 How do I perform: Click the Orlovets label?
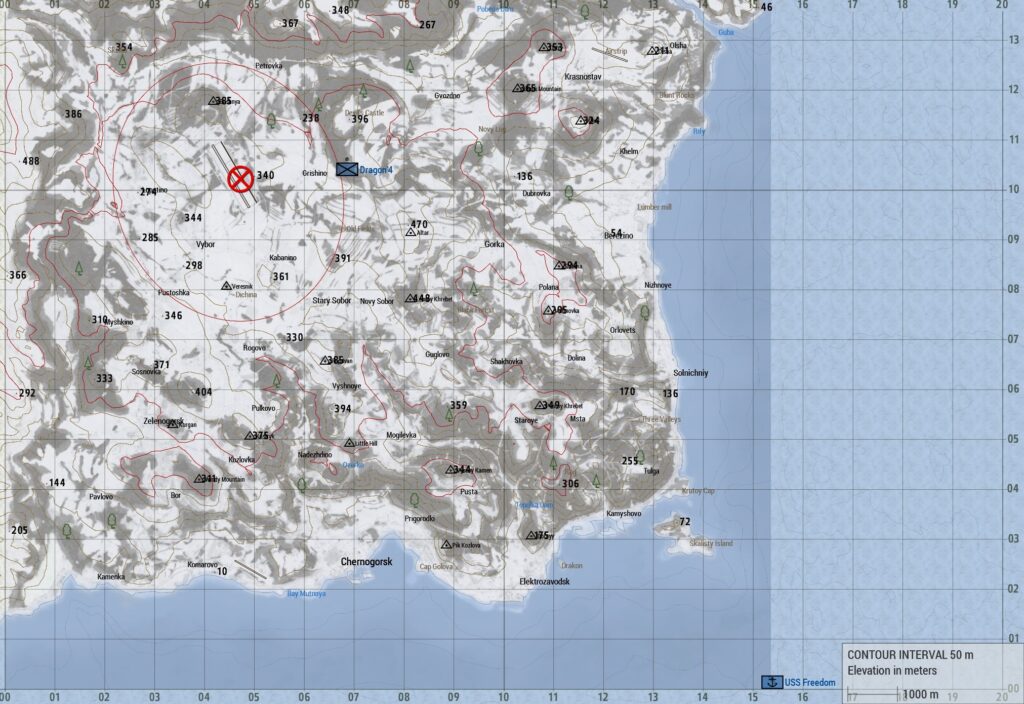click(x=622, y=330)
